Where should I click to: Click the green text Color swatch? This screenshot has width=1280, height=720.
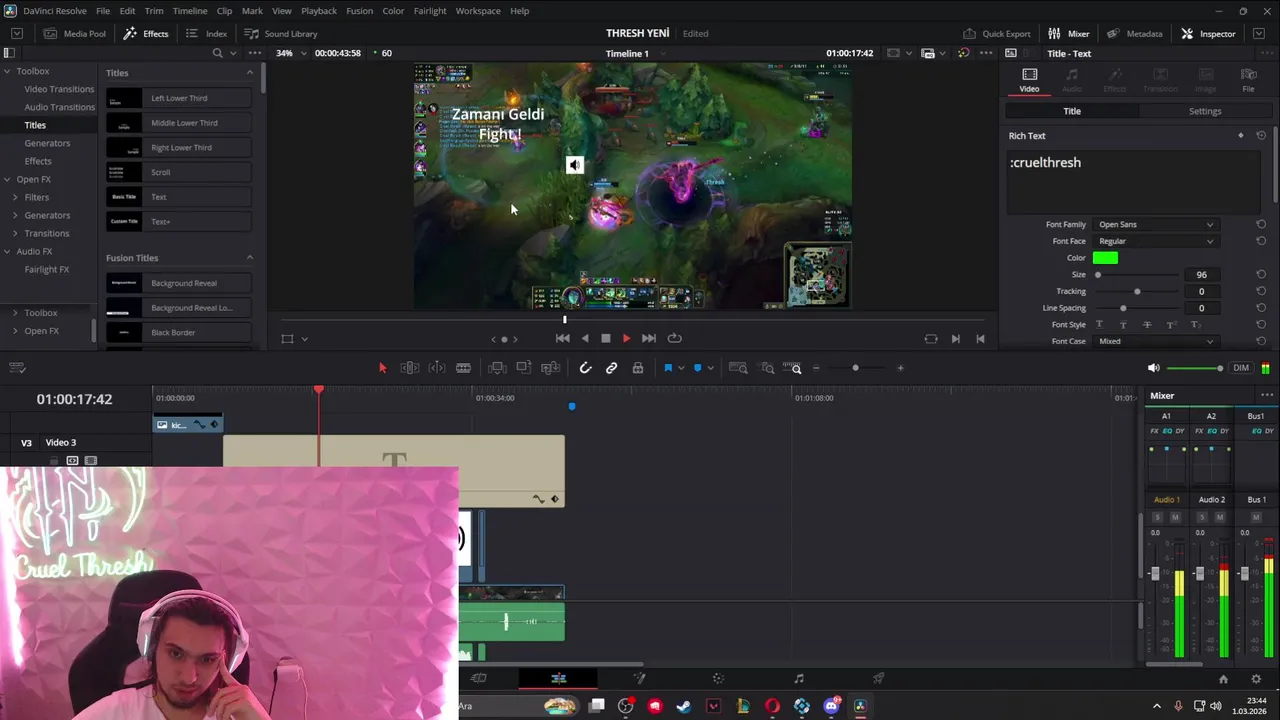(1105, 258)
